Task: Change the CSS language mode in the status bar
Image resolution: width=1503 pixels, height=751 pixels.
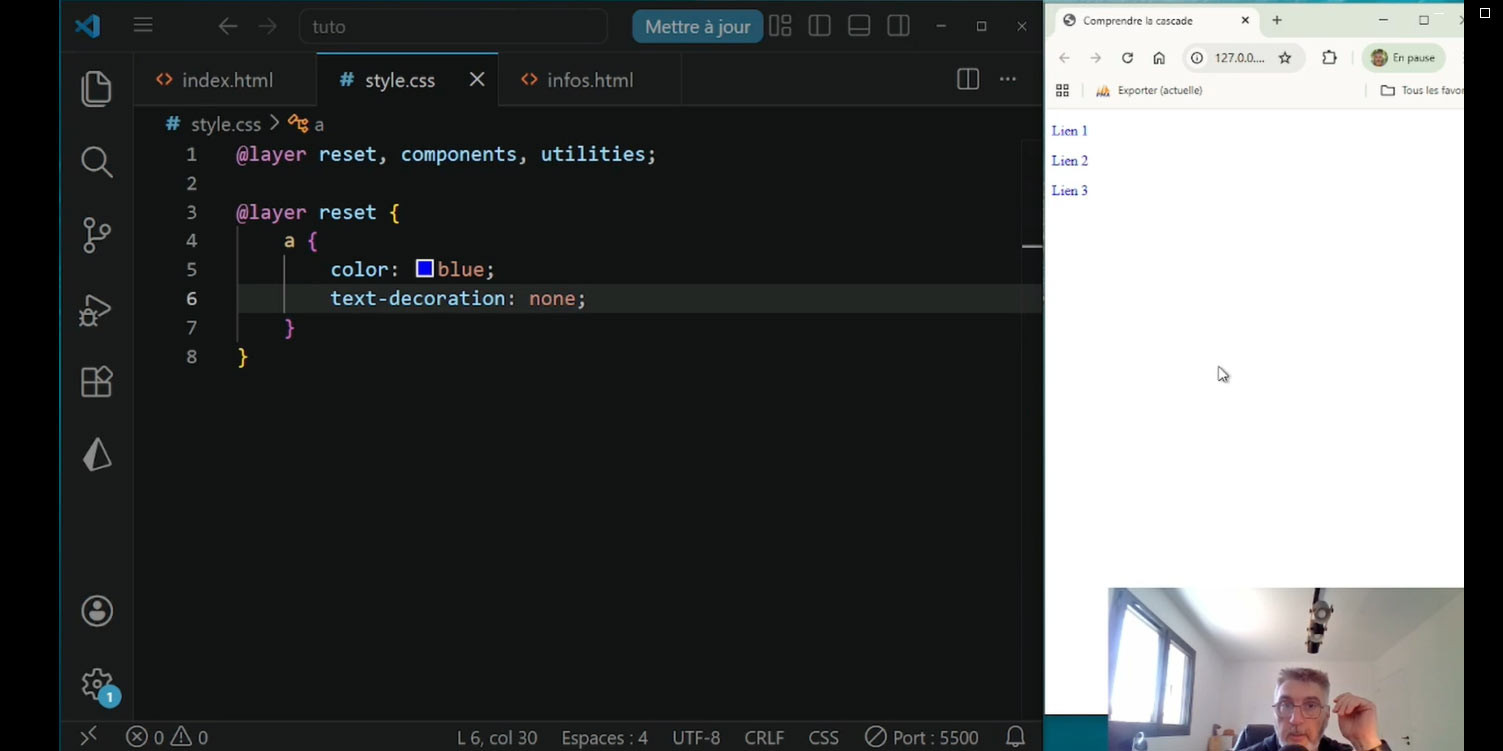Action: [823, 738]
